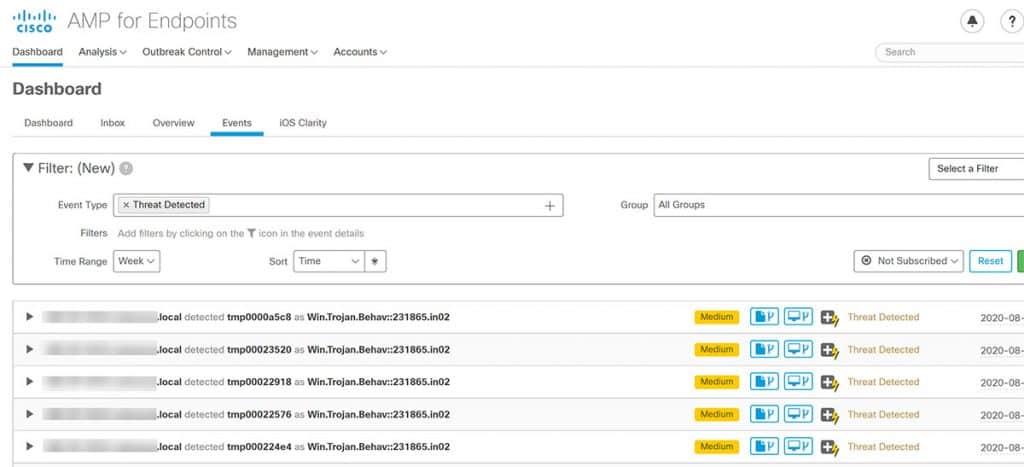Switch to the Dashboard sub-tab
Screen dimensions: 1024x467
(48, 123)
